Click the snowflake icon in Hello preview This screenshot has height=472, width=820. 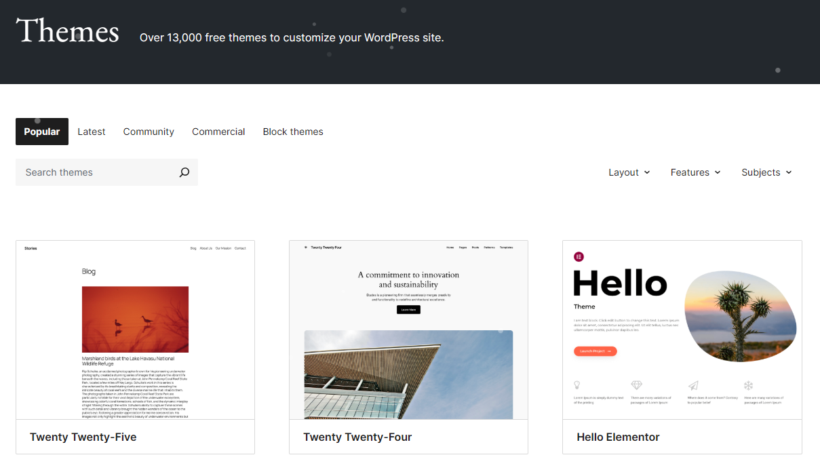tap(748, 385)
